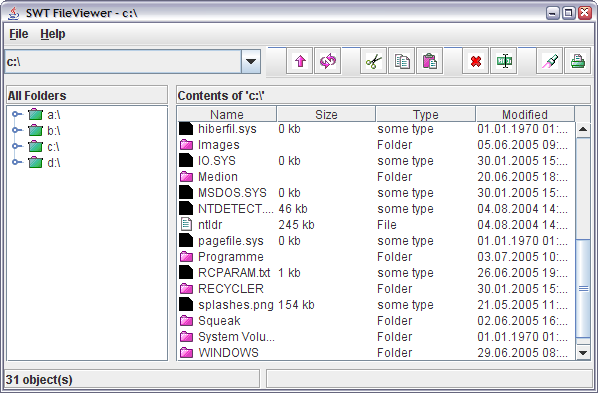The width and height of the screenshot is (598, 393).
Task: Minimize the SWT FileViewer window
Action: [553, 13]
